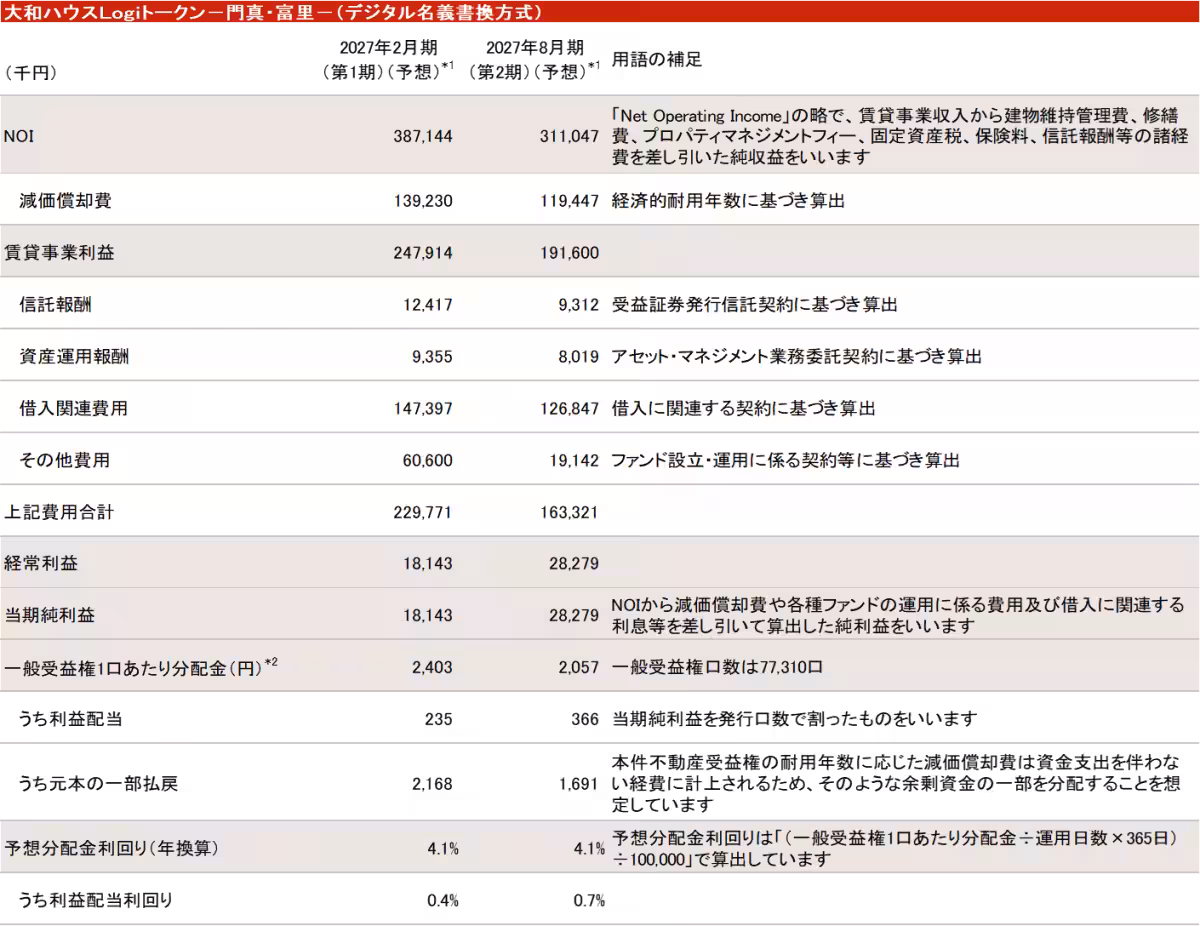1200x926 pixels.
Task: Select the その他費用 row label
Action: point(65,461)
